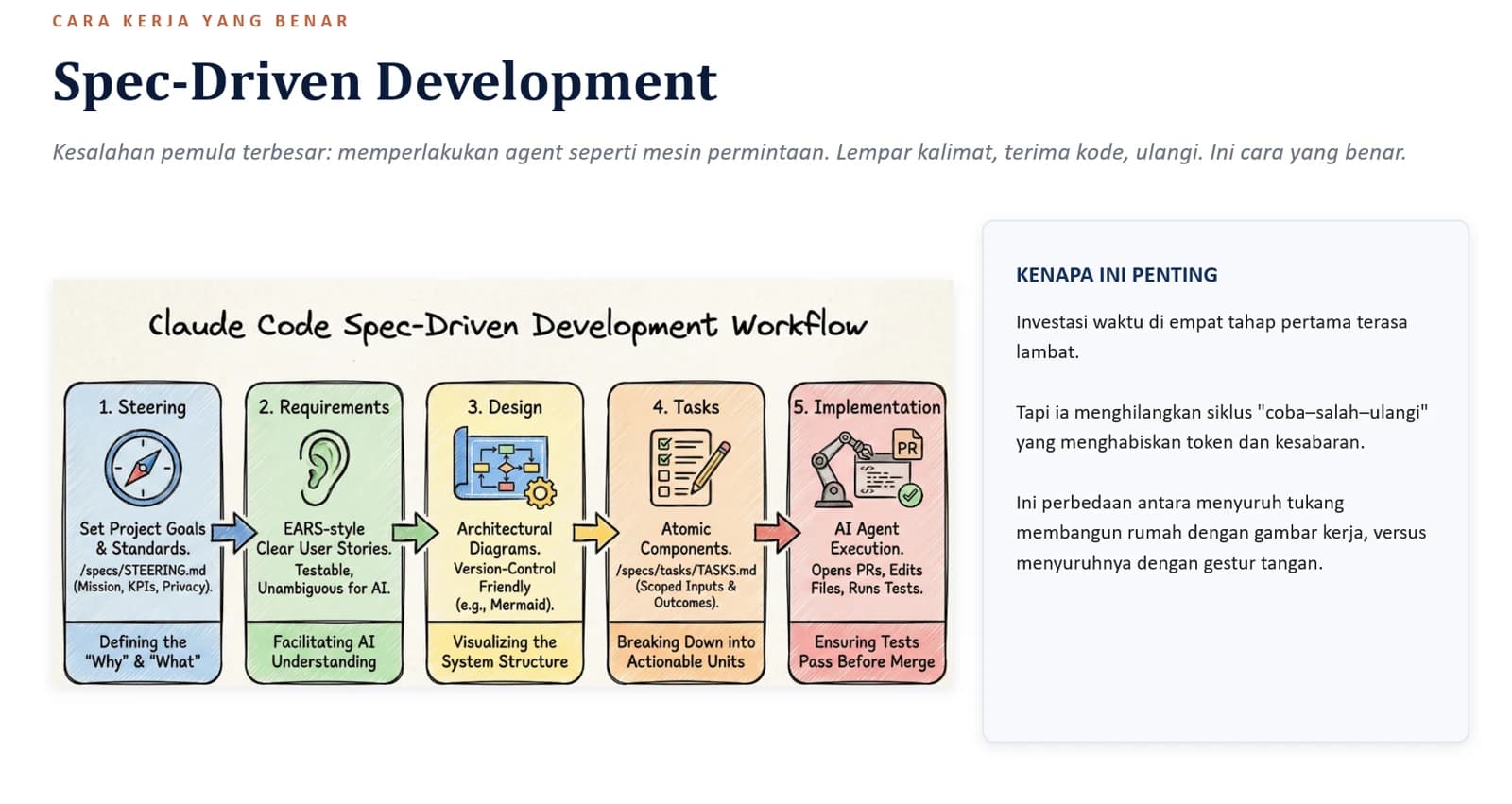Click the paragraph starting "Ini perbedaan antara menyuruh"
1512x804 pixels.
[x=1221, y=533]
